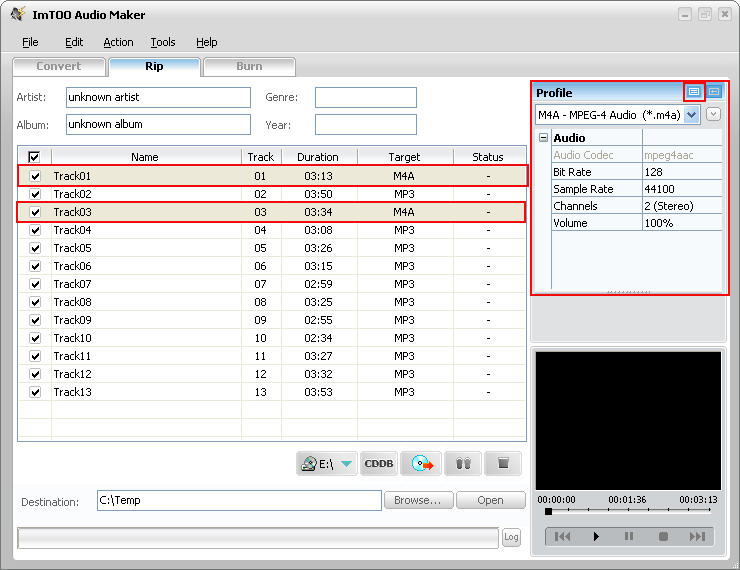Image resolution: width=740 pixels, height=570 pixels.
Task: Stop the preview playback
Action: click(663, 536)
